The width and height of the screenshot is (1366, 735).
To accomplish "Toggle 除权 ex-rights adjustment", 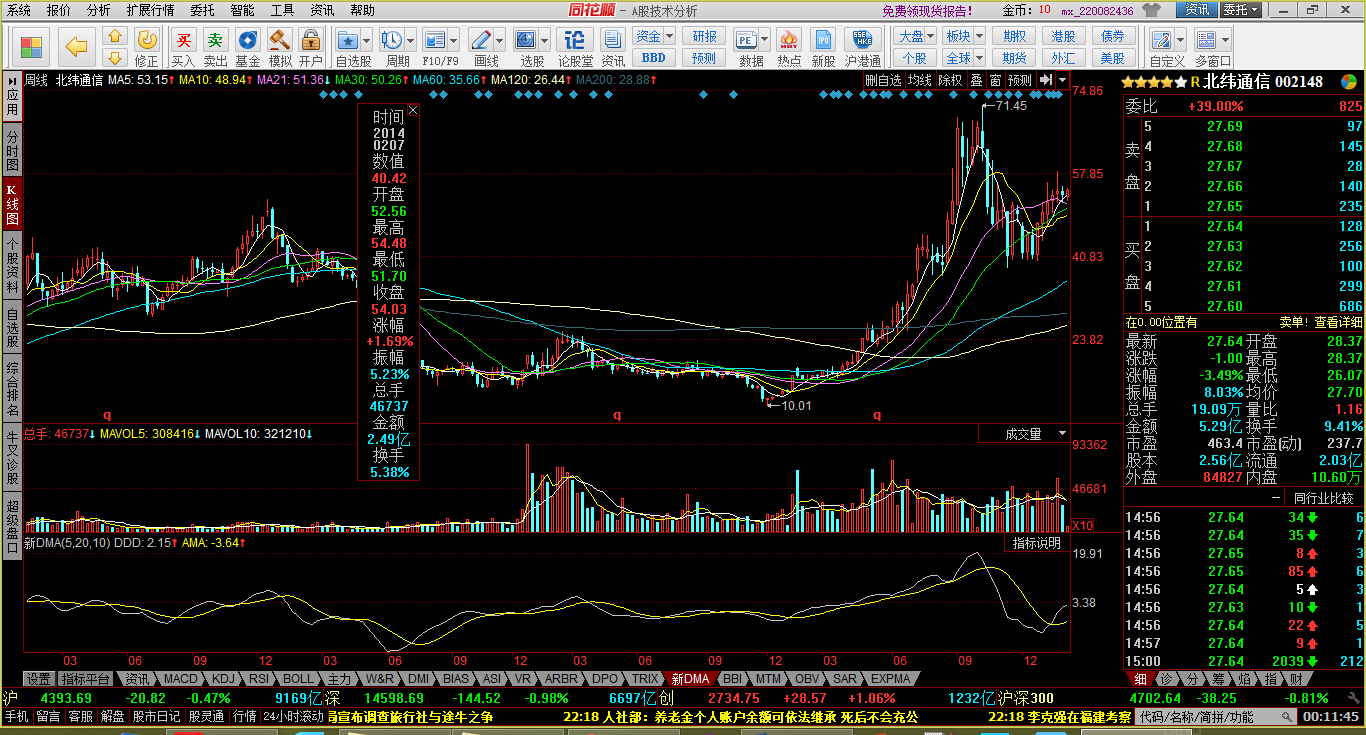I will pyautogui.click(x=950, y=80).
